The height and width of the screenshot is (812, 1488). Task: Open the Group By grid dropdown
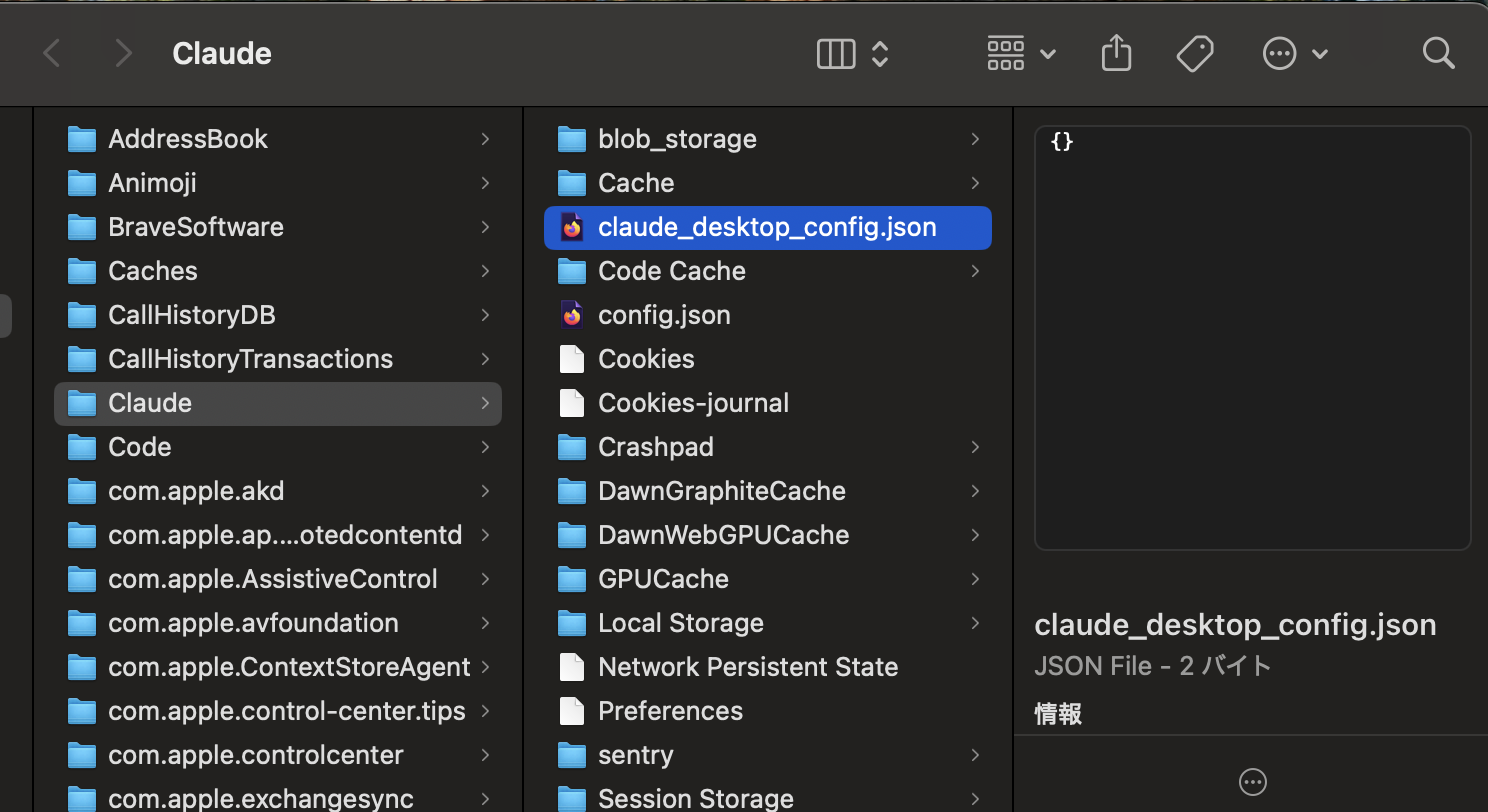tap(1021, 54)
